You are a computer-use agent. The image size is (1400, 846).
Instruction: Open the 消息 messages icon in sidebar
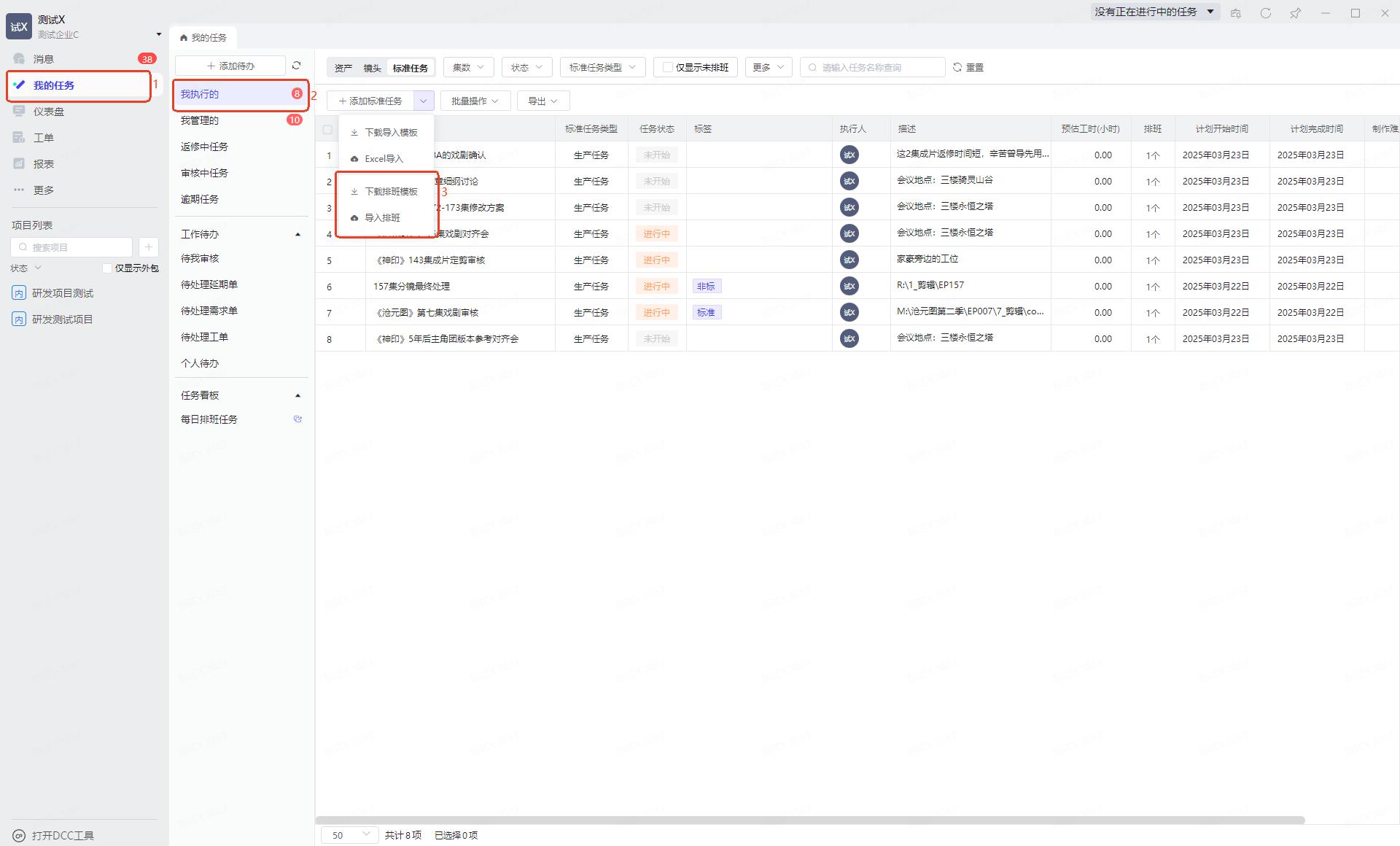20,59
